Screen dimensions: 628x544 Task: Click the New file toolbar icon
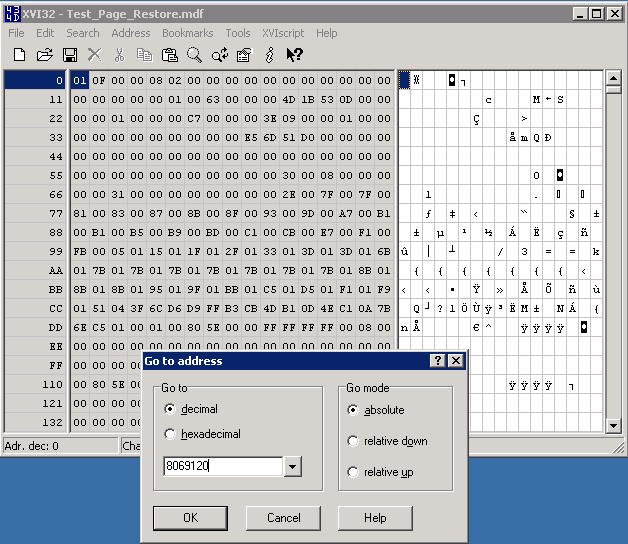click(19, 54)
